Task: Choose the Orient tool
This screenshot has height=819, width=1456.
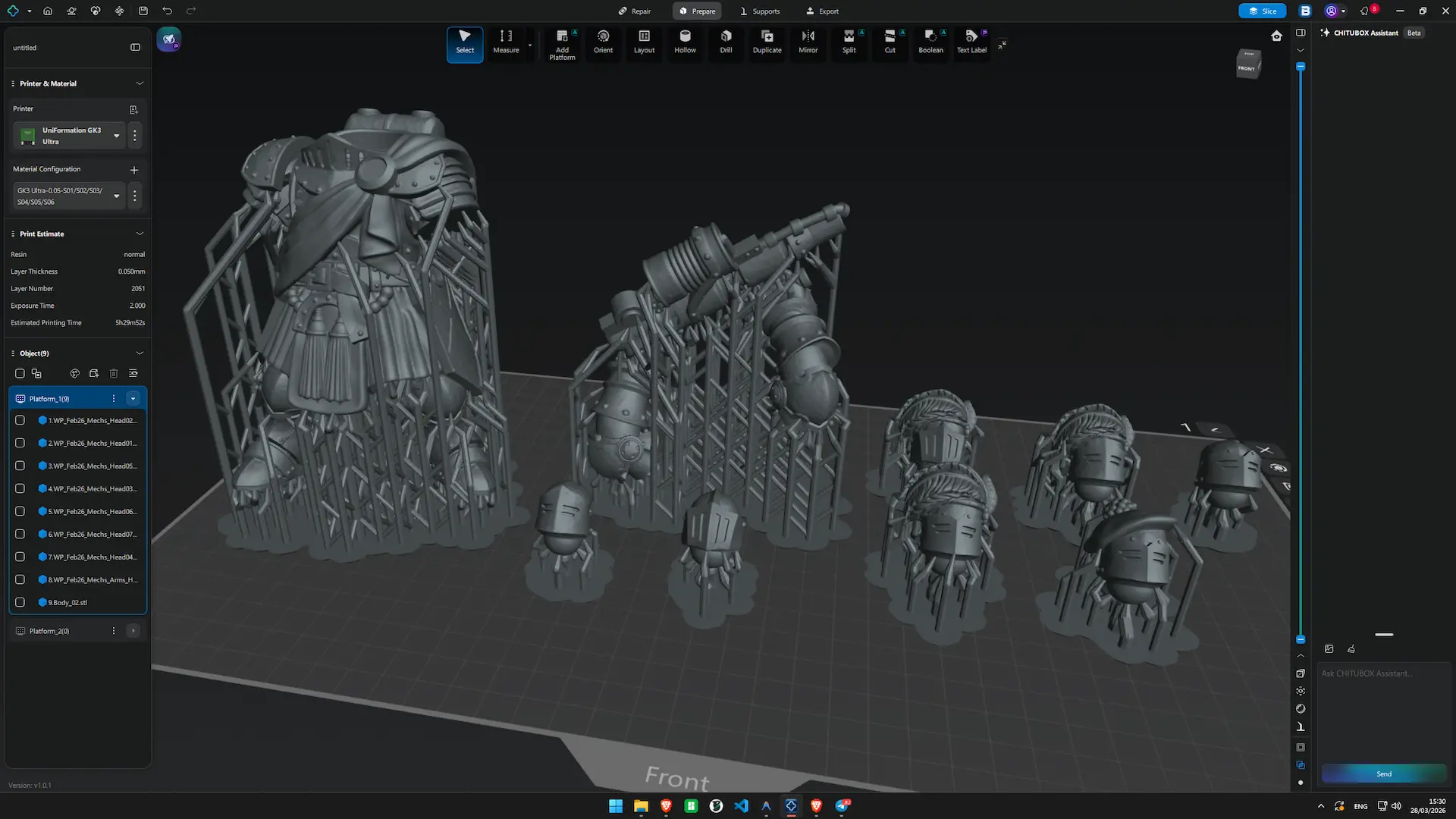Action: (603, 42)
